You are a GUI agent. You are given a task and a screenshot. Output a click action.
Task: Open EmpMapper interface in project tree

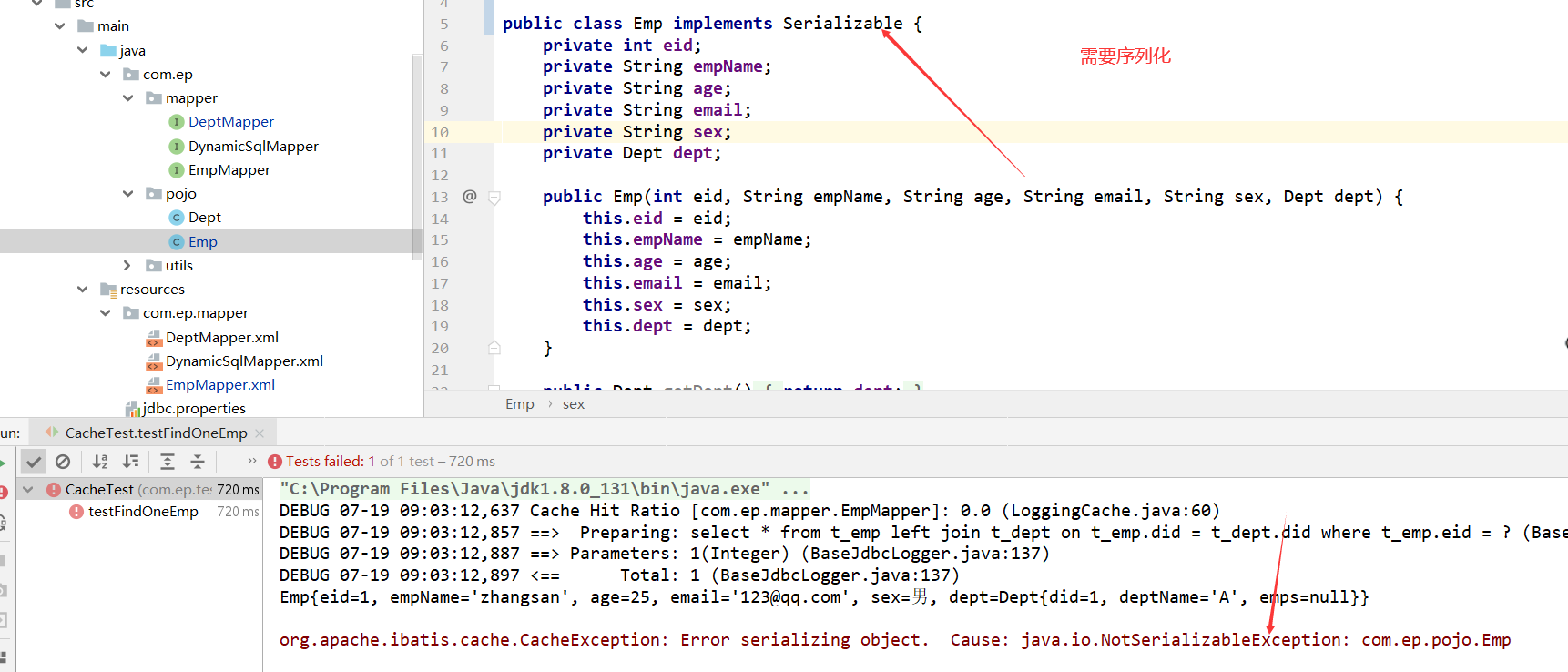pos(229,170)
